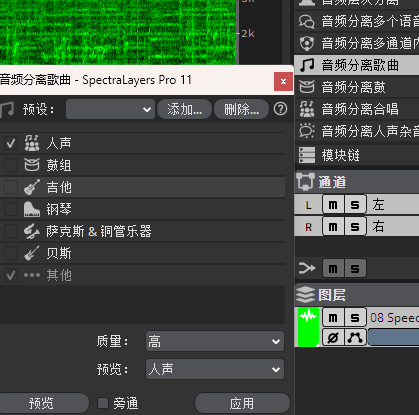Mute the channel mix row
This screenshot has height=415, width=419.
point(333,268)
